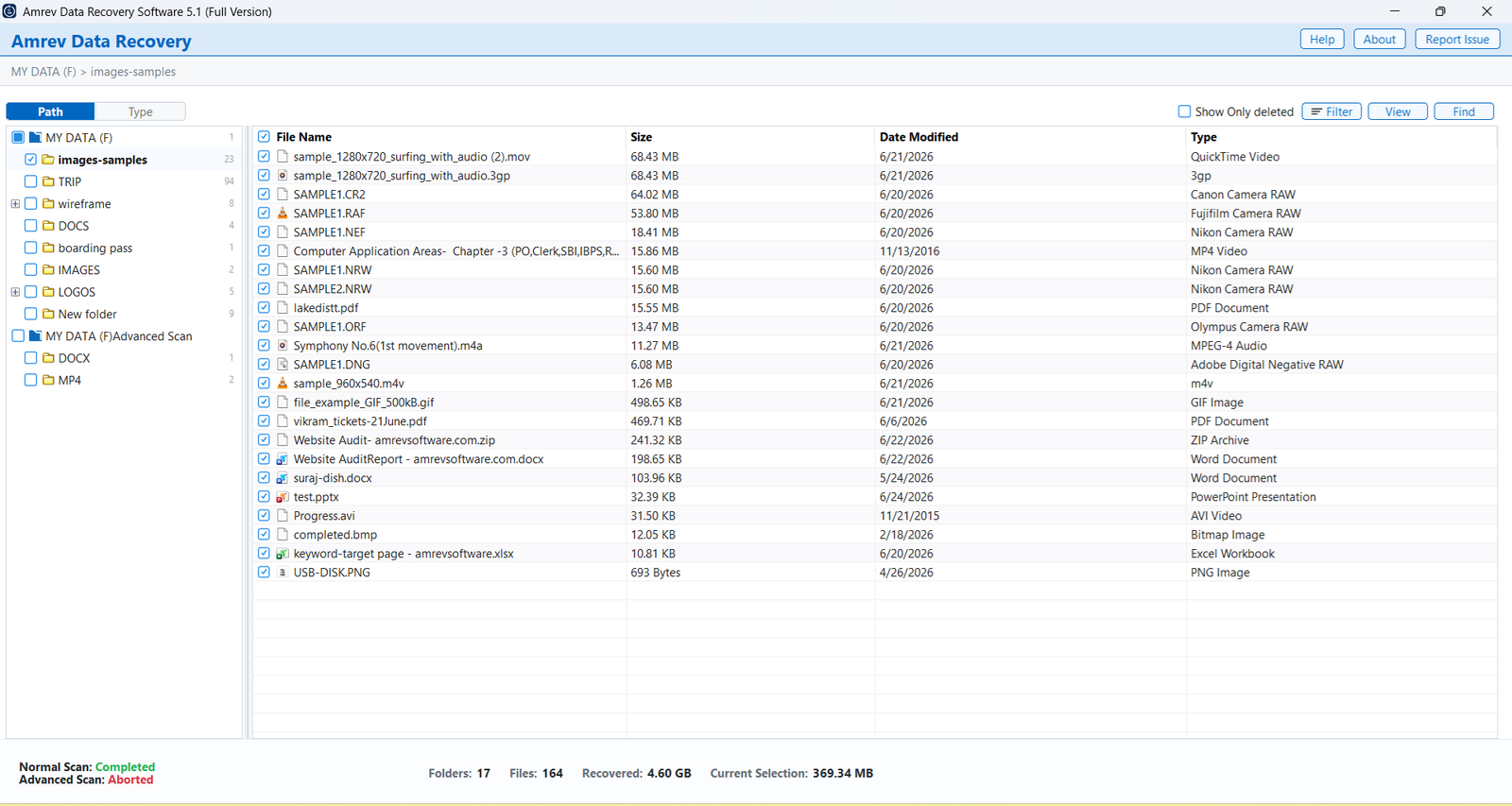This screenshot has width=1512, height=806.
Task: Open the About dialog
Action: click(1379, 40)
